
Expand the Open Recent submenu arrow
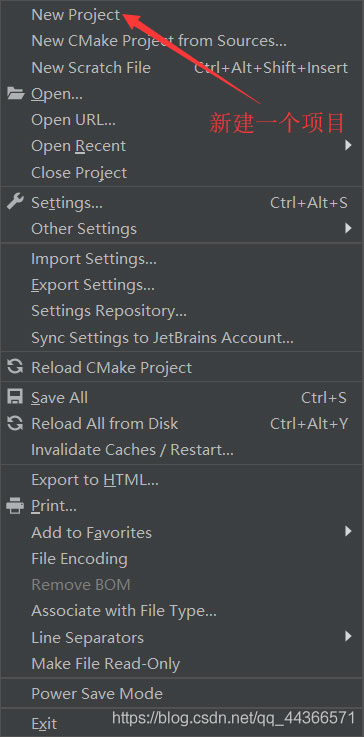(348, 145)
